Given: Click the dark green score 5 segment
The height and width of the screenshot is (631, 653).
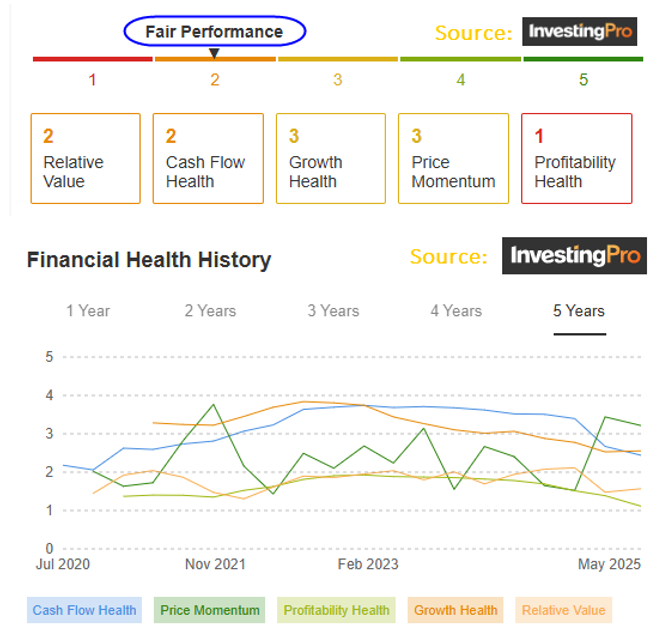Looking at the screenshot, I should [x=583, y=59].
